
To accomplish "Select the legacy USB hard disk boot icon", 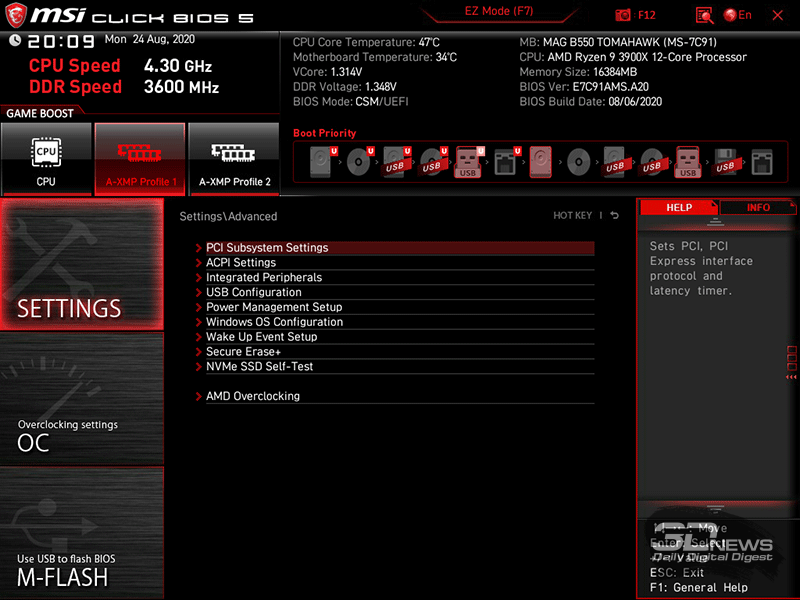I will (615, 162).
